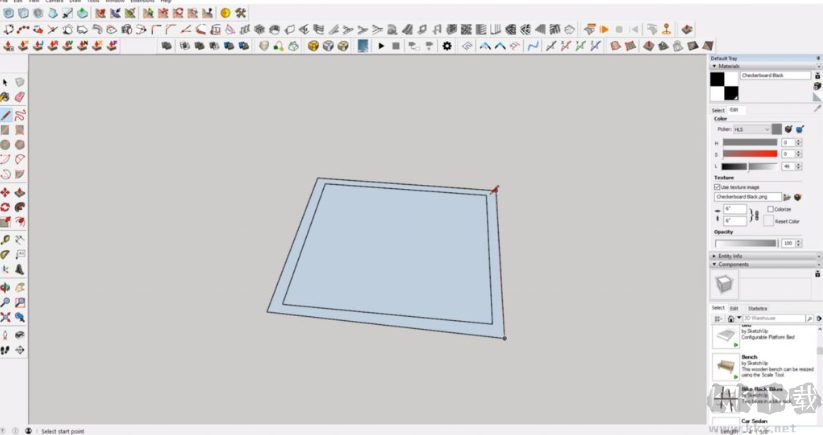
Task: Click the gray current color swatch
Action: [x=776, y=129]
